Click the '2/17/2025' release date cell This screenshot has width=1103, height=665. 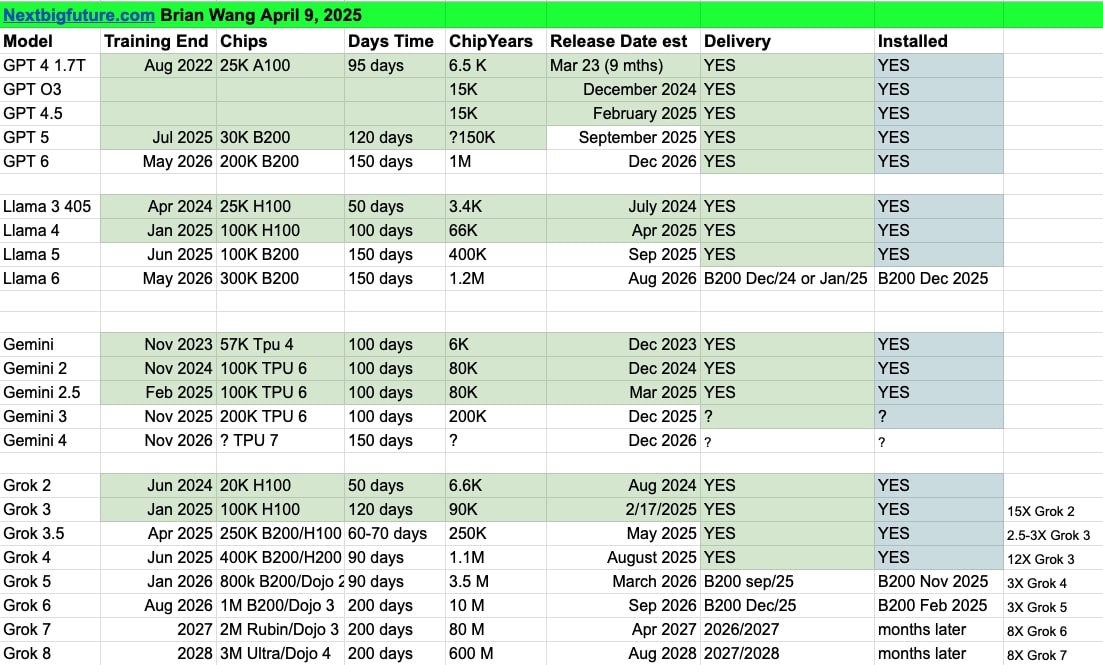point(623,509)
